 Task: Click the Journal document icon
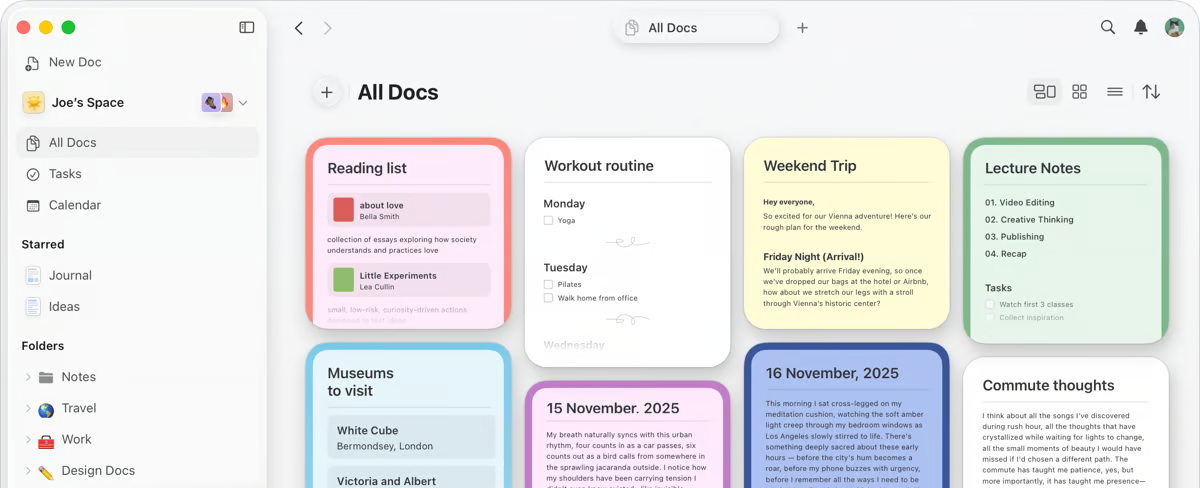(33, 276)
